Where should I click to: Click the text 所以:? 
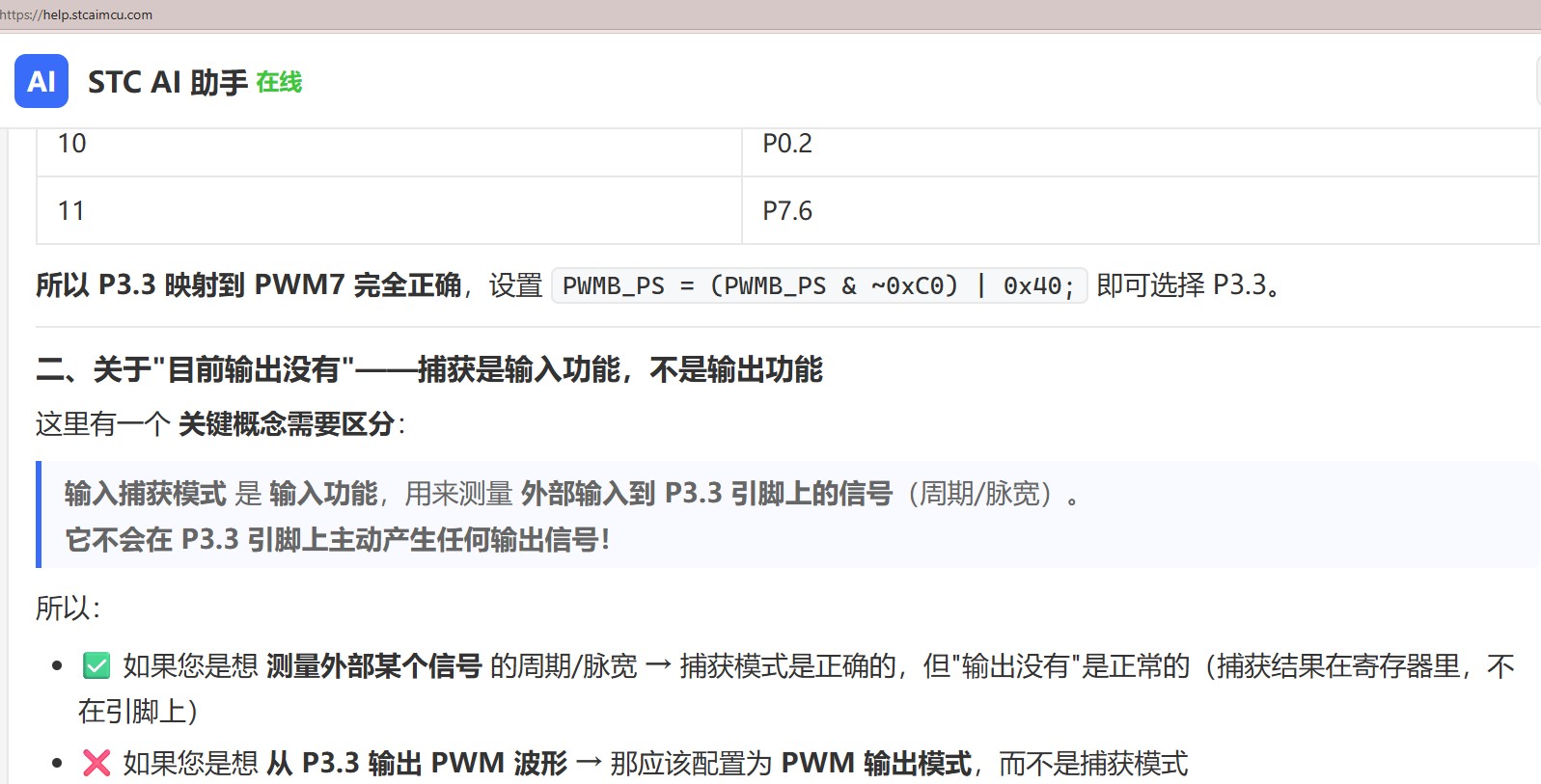tap(68, 608)
